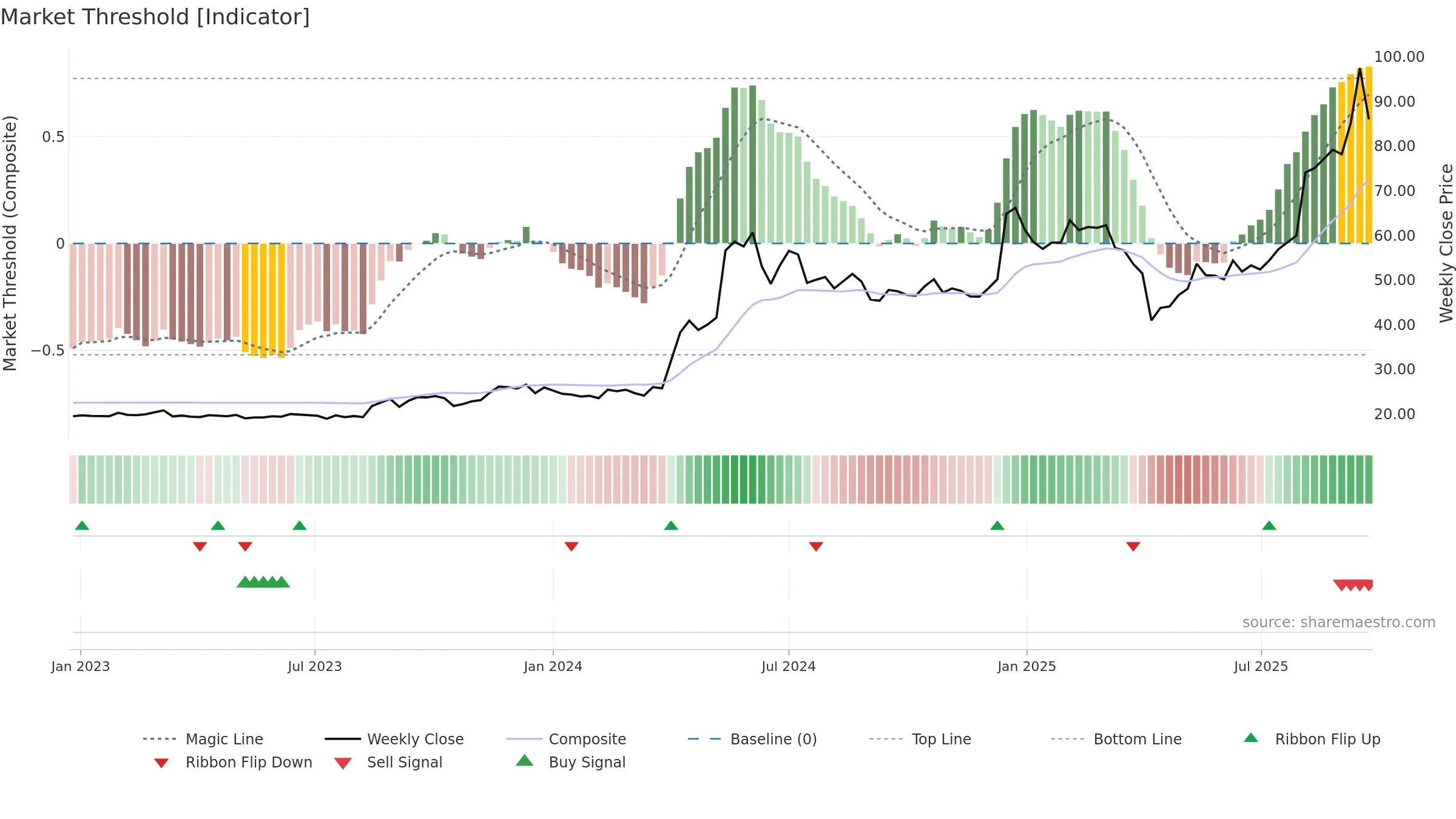
Task: Click the Jul 2023 x-axis label
Action: pos(315,666)
